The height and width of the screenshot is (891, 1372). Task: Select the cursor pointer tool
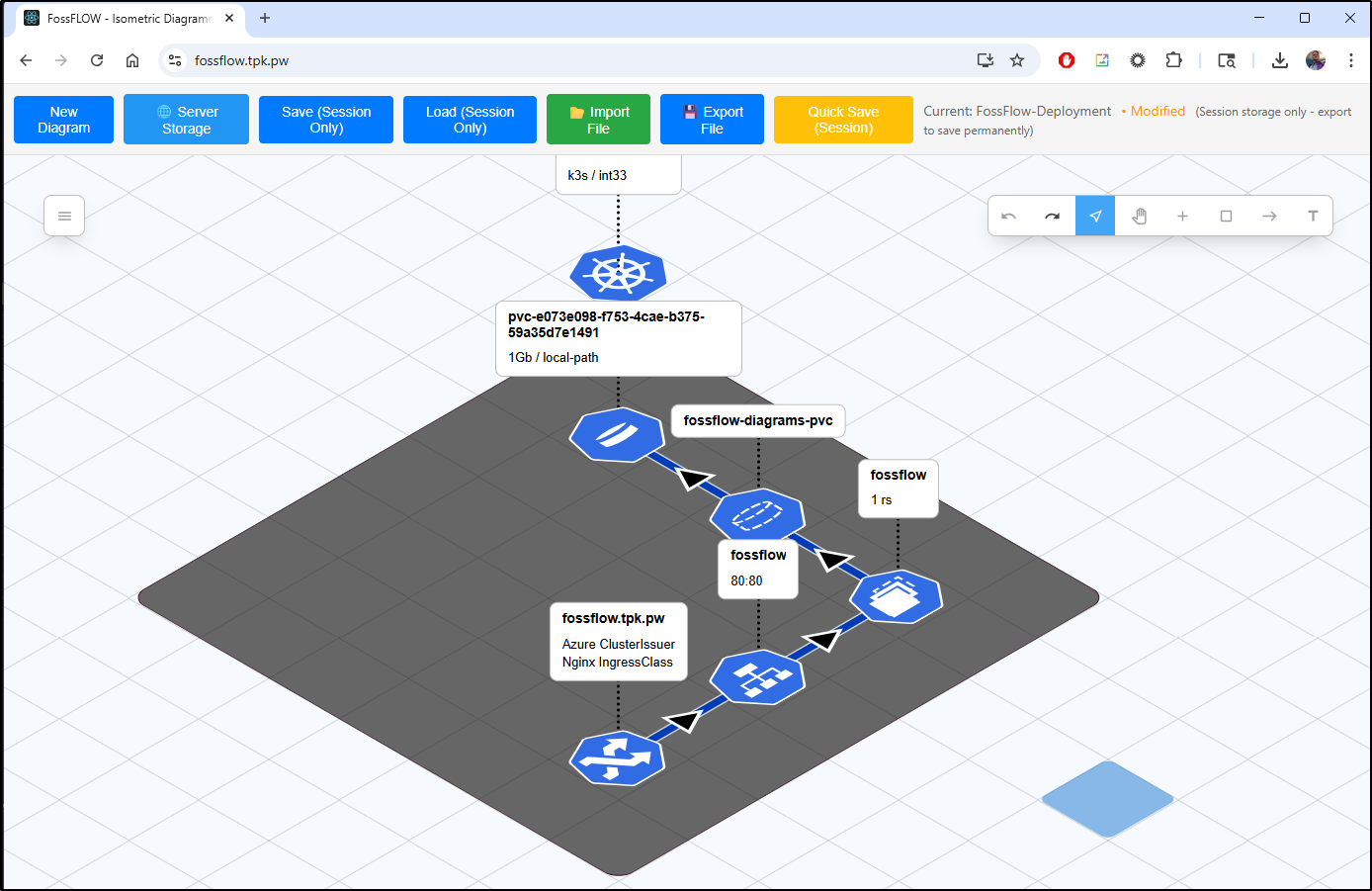tap(1095, 216)
